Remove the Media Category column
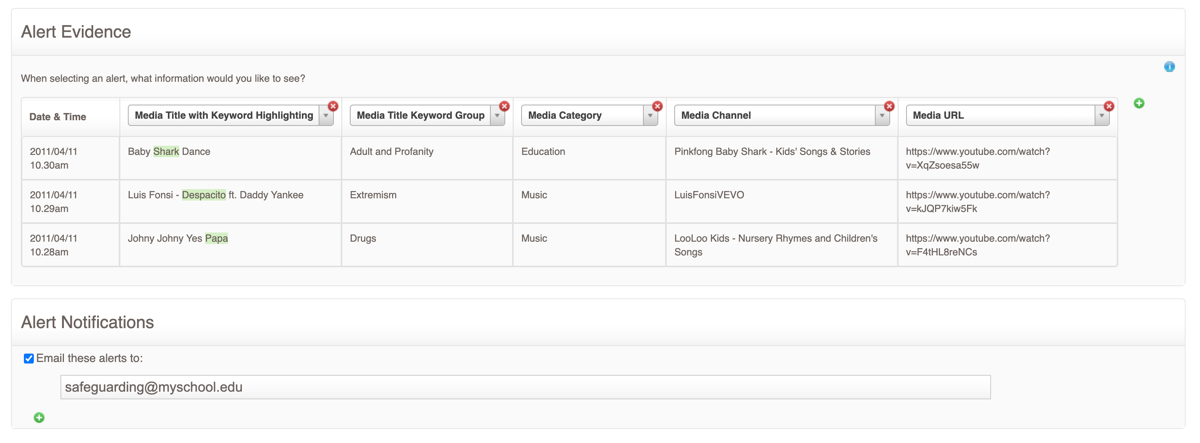1200x443 pixels. [x=657, y=106]
